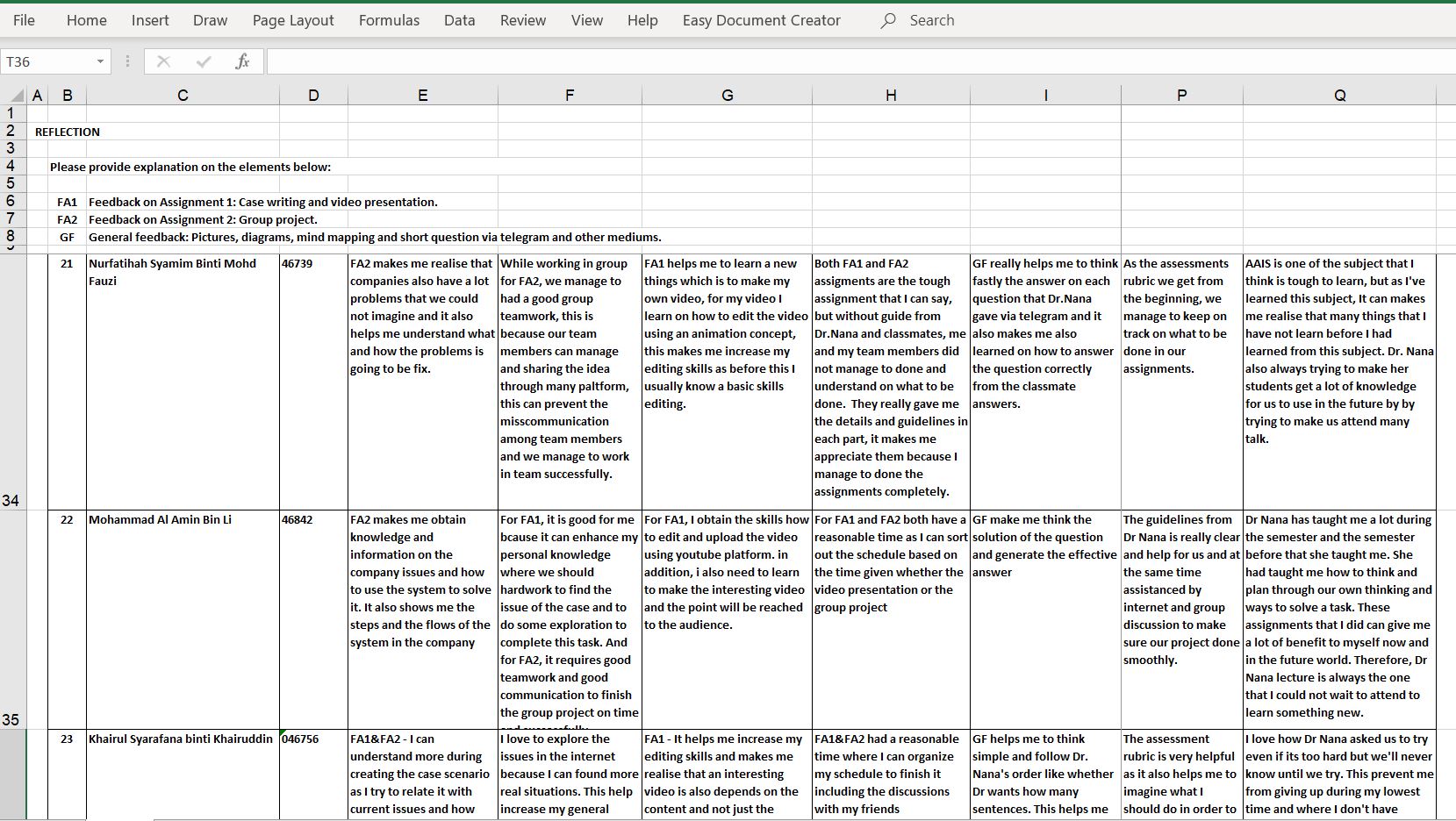Open the Insert ribbon tab
Viewport: 1456px width, 821px height.
(x=150, y=20)
